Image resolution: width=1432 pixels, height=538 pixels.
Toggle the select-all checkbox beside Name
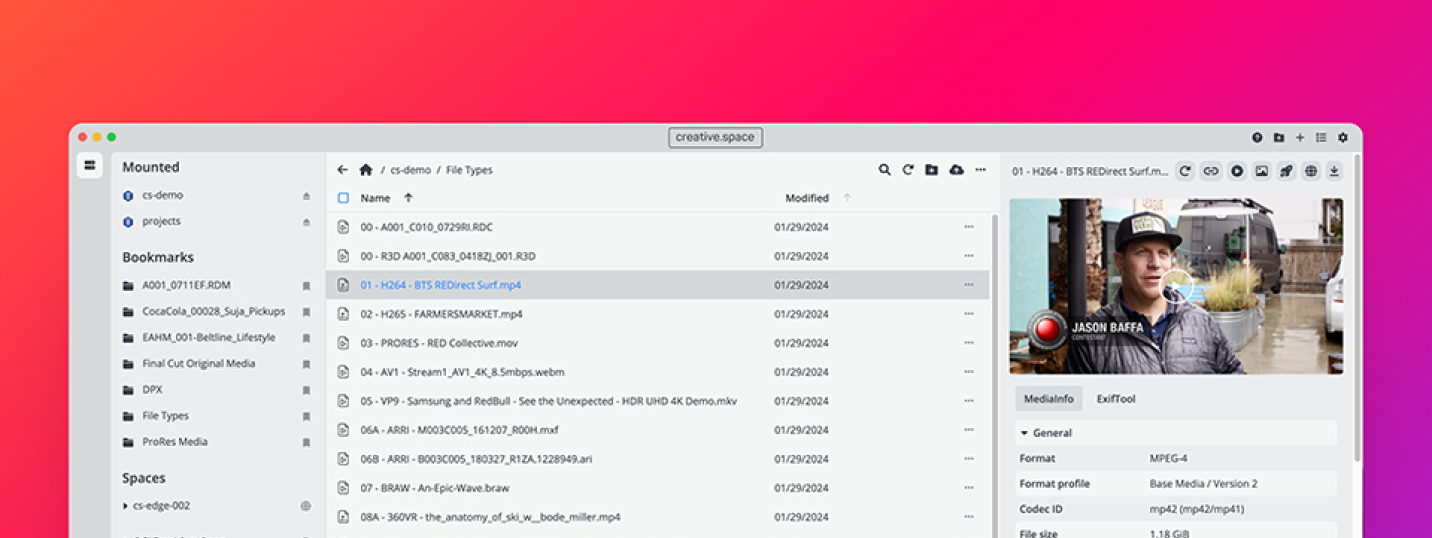(x=343, y=198)
